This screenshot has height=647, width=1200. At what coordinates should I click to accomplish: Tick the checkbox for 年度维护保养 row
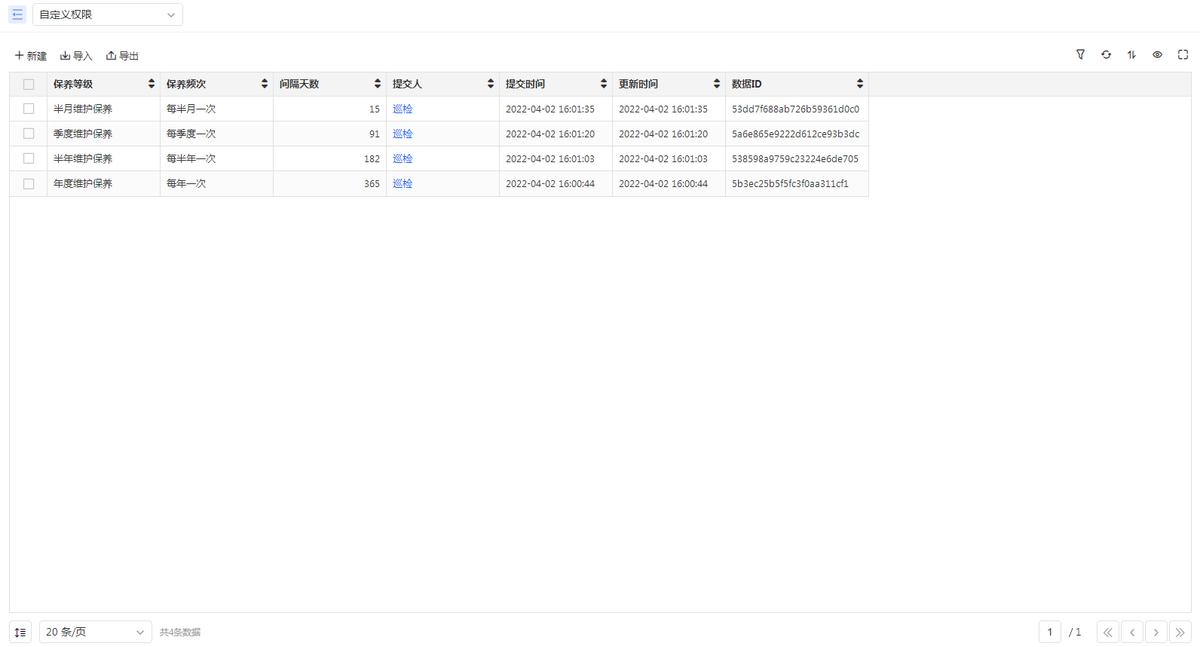tap(28, 184)
